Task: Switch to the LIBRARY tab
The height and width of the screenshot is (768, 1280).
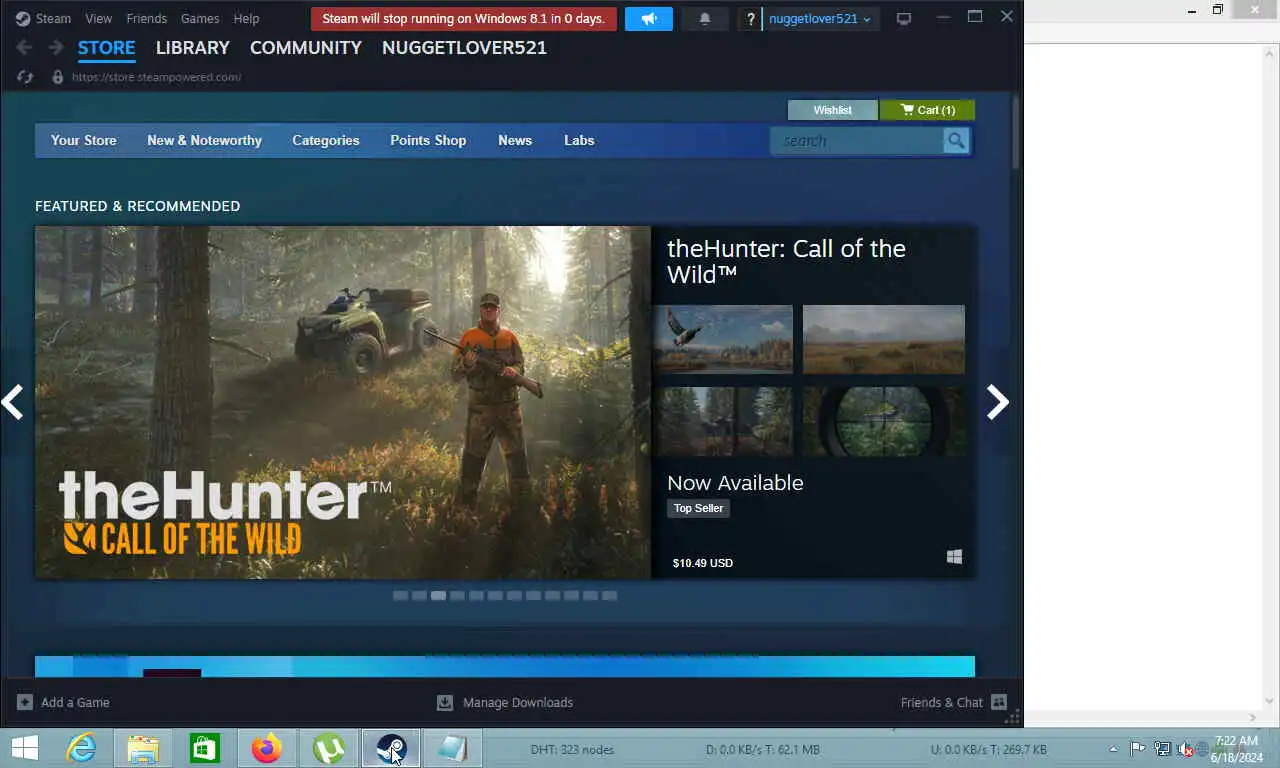Action: pyautogui.click(x=193, y=48)
